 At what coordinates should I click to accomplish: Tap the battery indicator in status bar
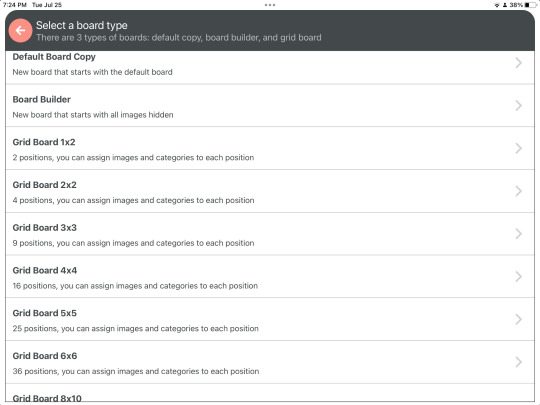click(530, 5)
